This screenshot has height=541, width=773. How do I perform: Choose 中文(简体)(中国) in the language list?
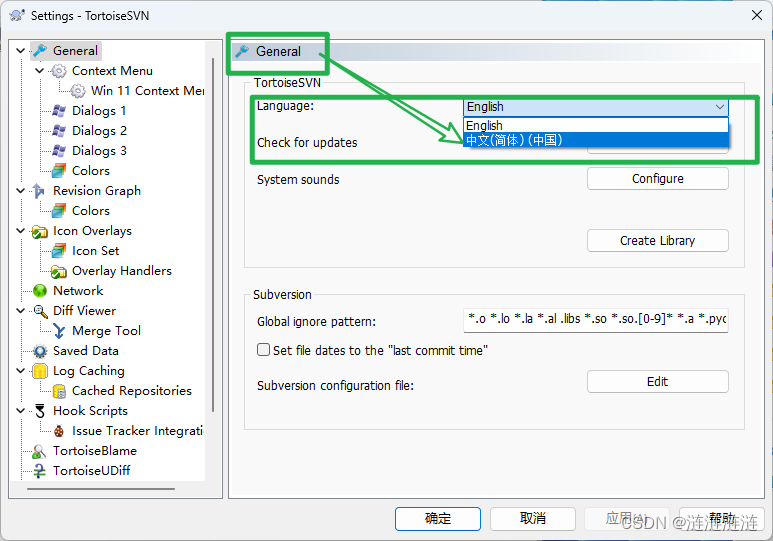[596, 140]
